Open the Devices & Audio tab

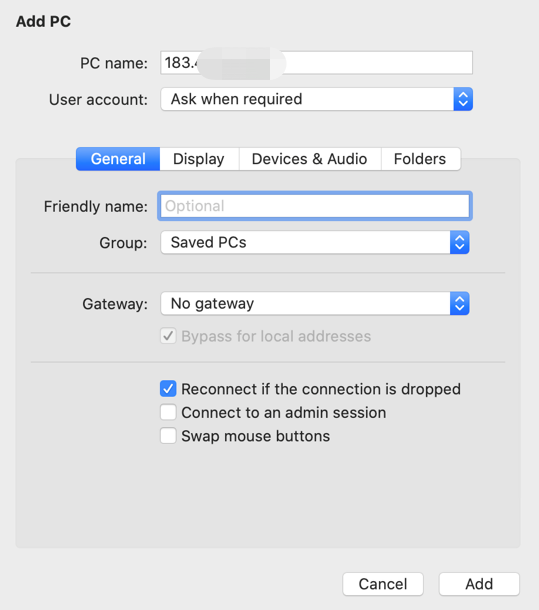(x=309, y=159)
